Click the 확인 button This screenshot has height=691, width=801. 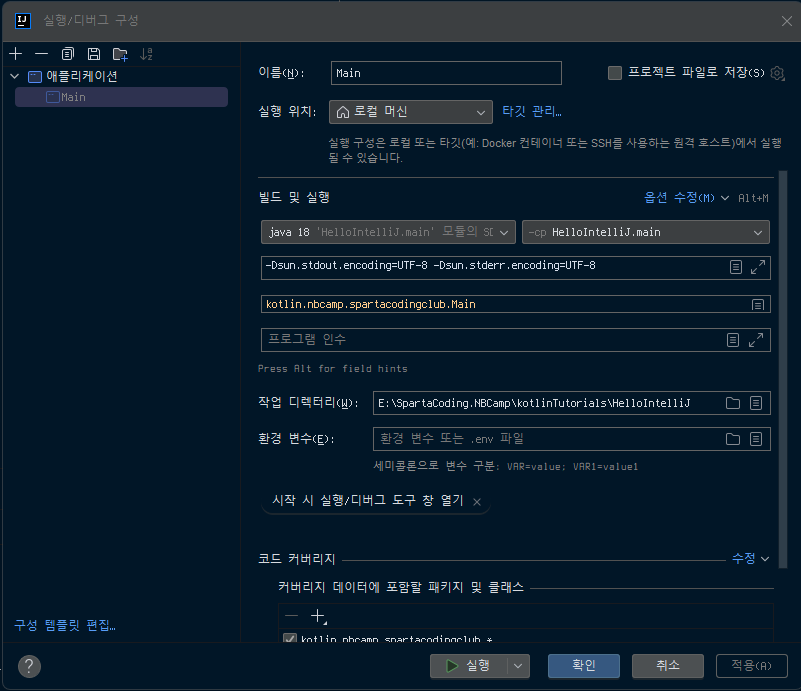click(583, 666)
